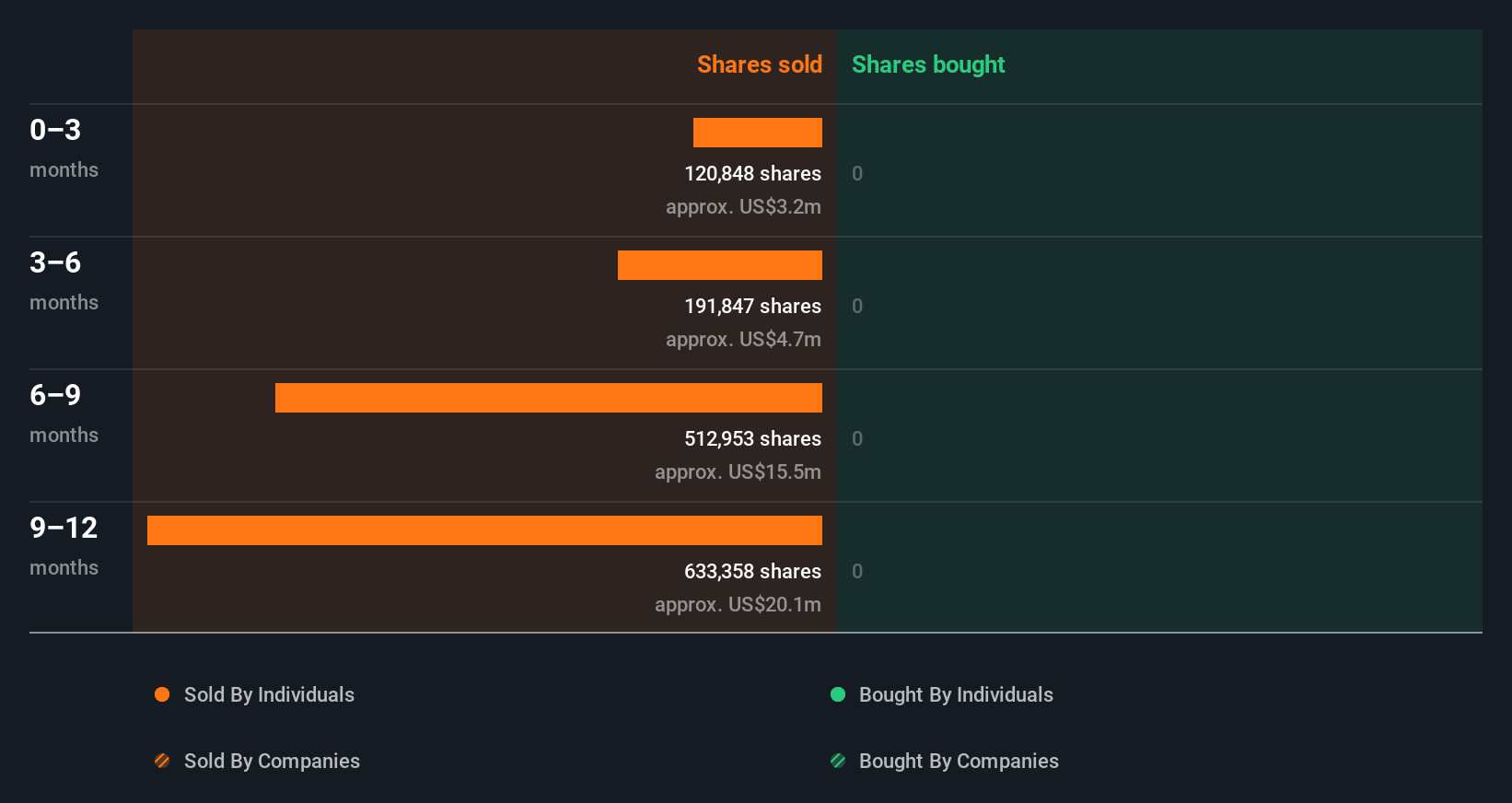Select the Bought By Companies legend label
The width and height of the screenshot is (1512, 803).
(x=959, y=761)
